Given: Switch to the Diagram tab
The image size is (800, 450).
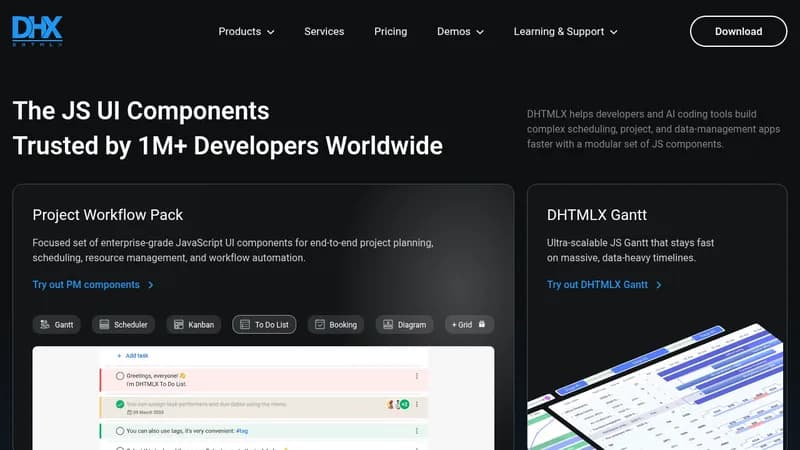Looking at the screenshot, I should [405, 324].
